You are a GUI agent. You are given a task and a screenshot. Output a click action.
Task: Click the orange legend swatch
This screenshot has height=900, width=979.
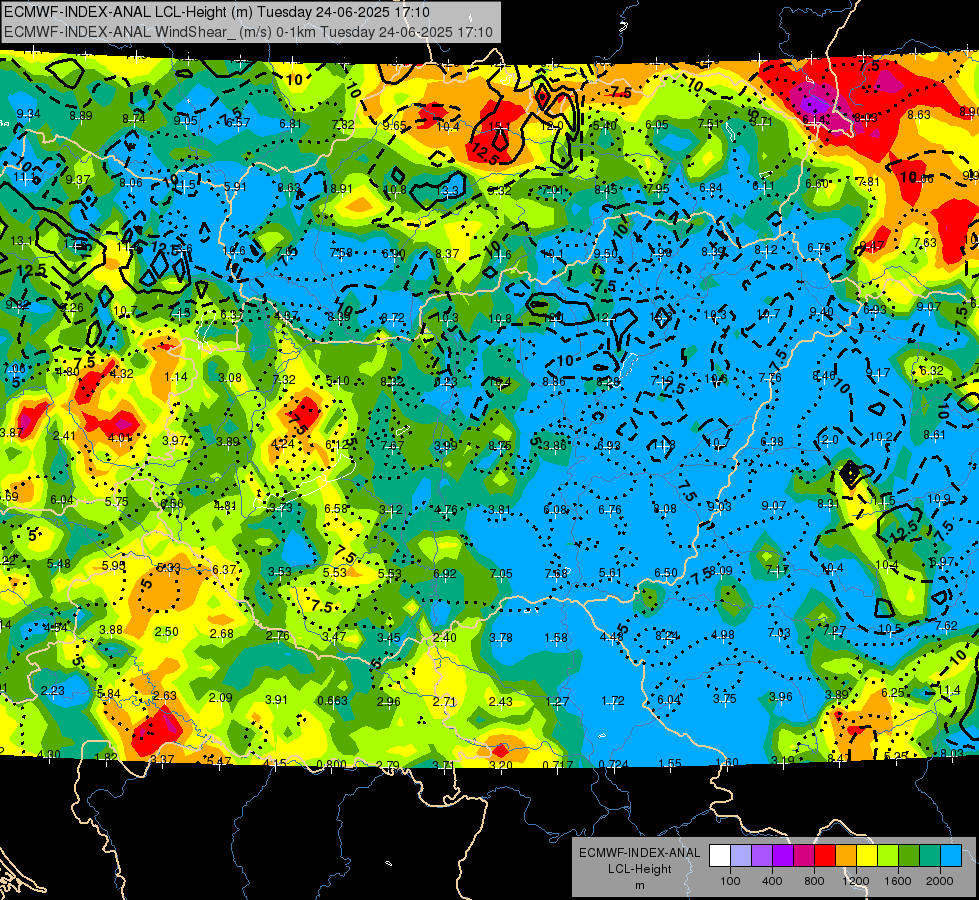click(845, 856)
